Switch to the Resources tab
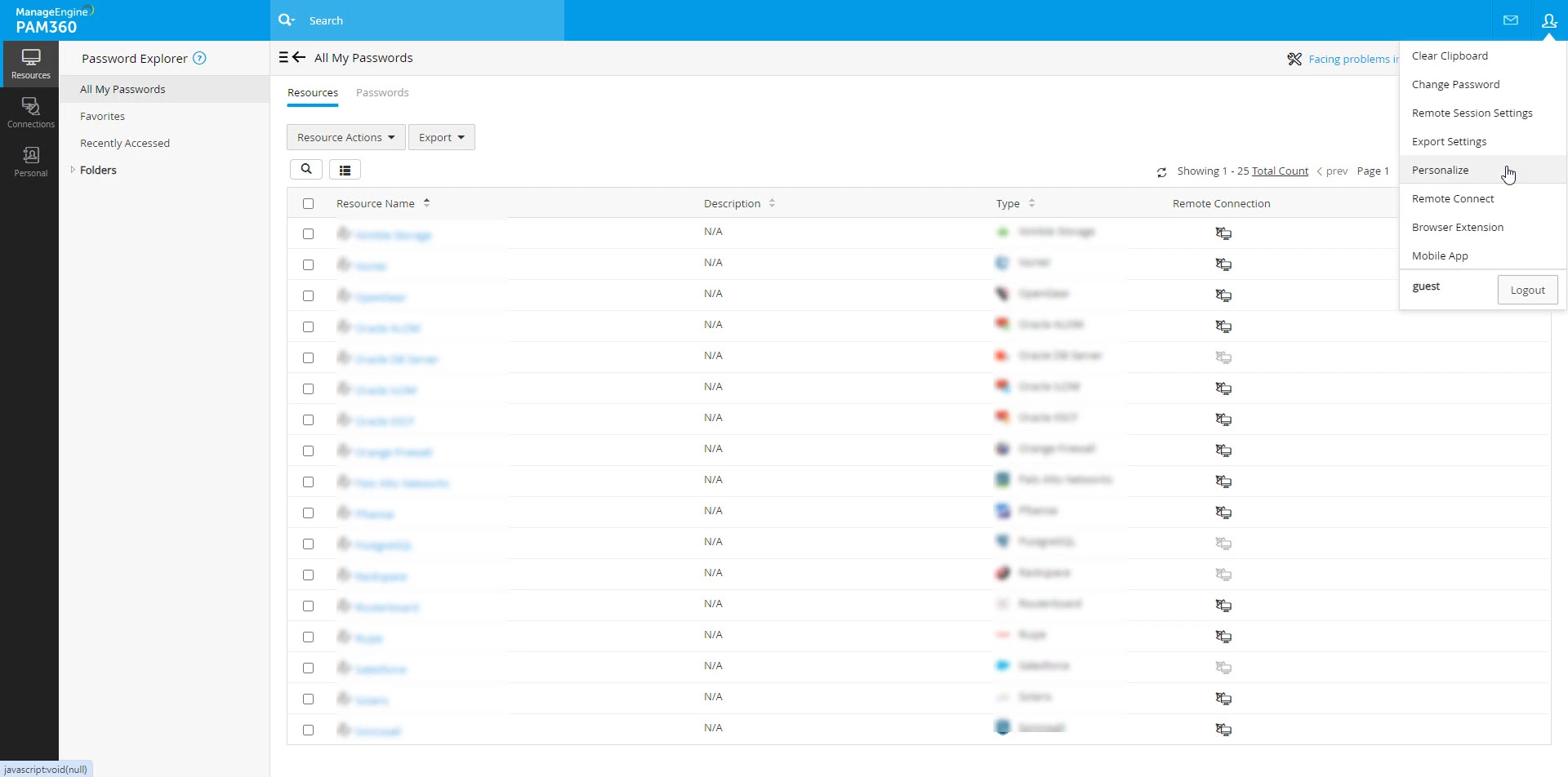Screen dimensions: 1568x777 coord(313,93)
